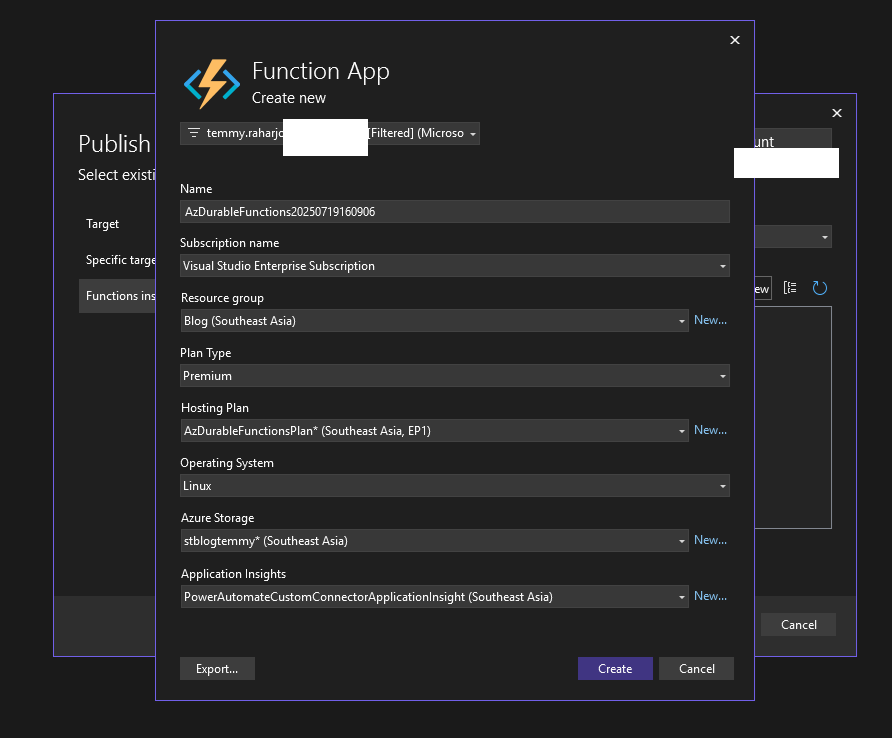892x738 pixels.
Task: Cancel the Function App dialog
Action: tap(696, 669)
